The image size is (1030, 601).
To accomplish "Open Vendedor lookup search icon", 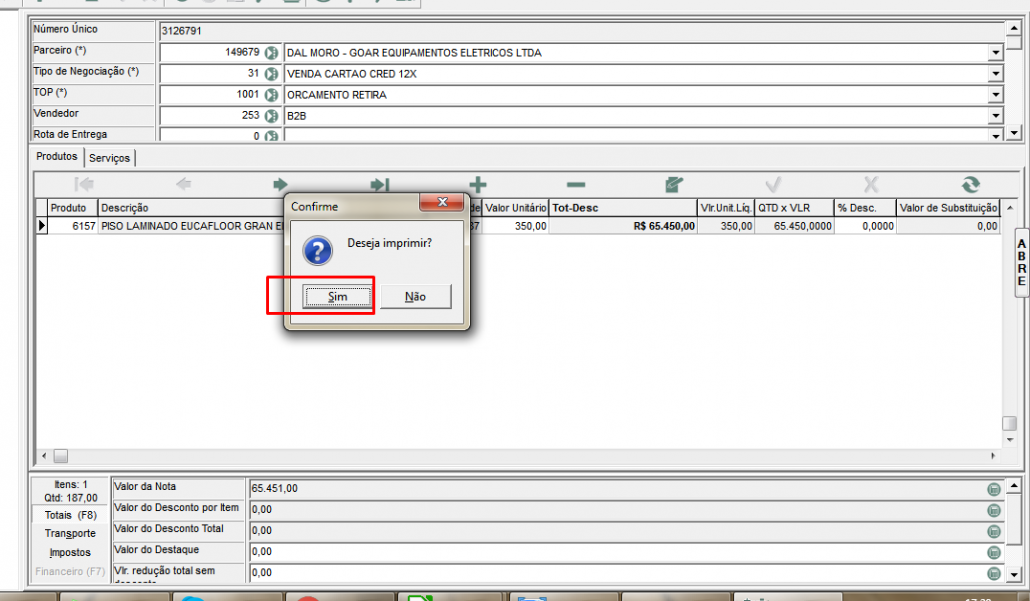I will click(x=270, y=116).
